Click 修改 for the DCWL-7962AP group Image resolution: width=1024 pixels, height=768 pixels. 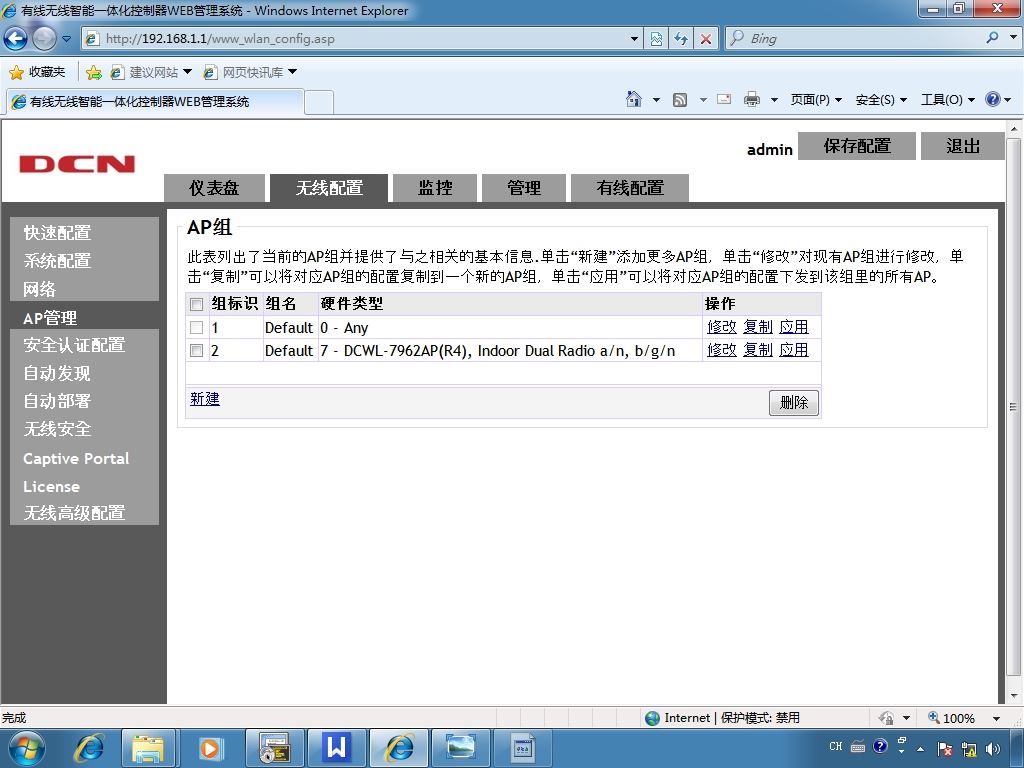click(722, 350)
